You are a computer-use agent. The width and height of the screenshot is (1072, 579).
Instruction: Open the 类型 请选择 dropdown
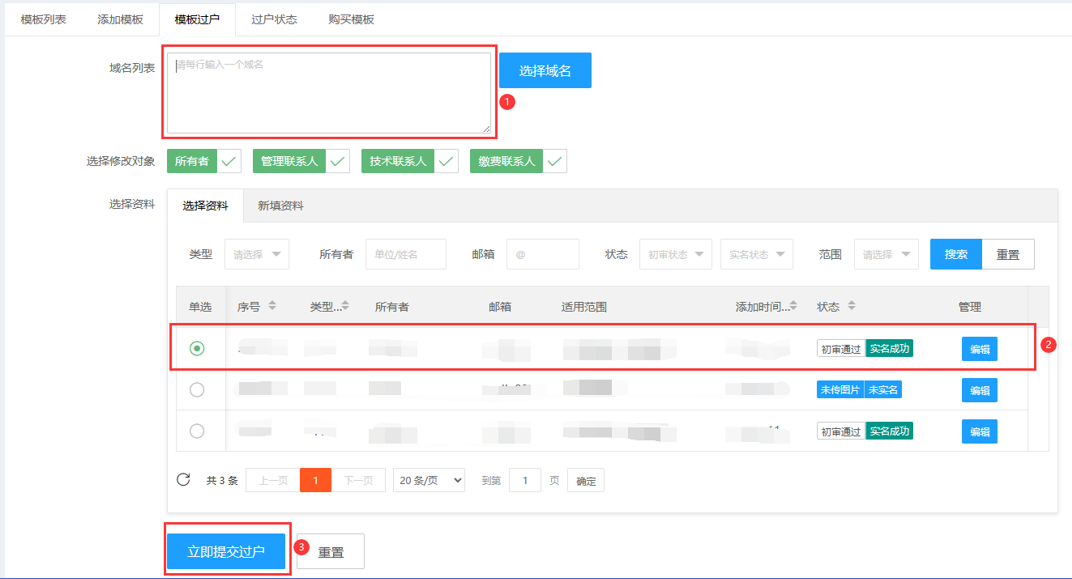coord(257,254)
